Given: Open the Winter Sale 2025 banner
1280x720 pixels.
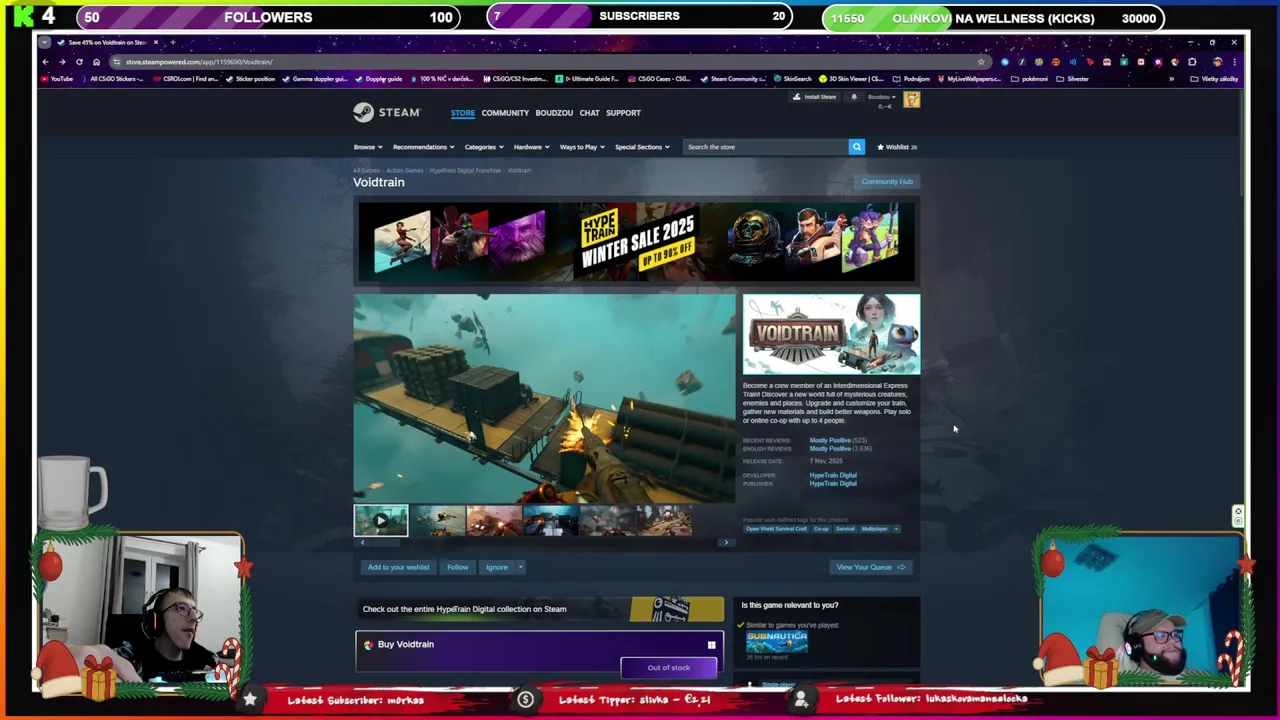Looking at the screenshot, I should point(636,242).
